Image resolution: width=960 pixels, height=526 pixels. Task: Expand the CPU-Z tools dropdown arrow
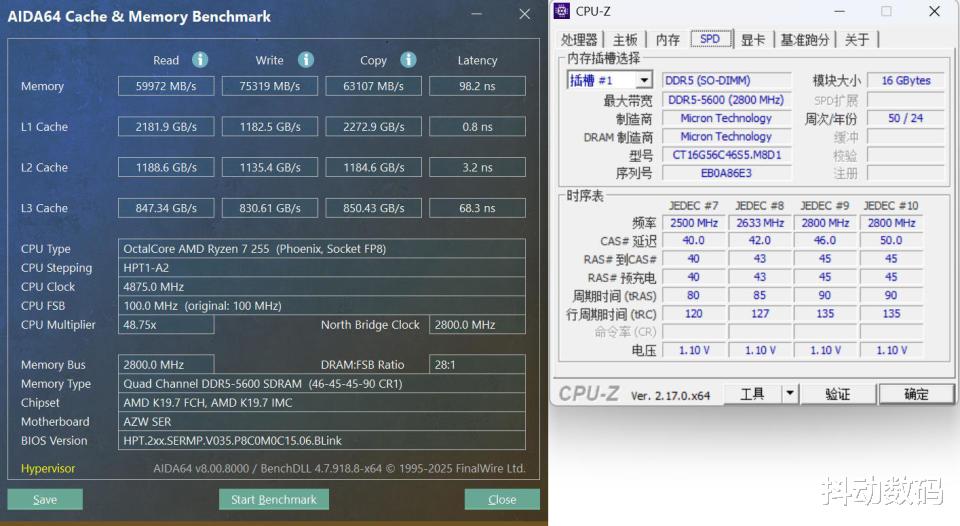[790, 394]
